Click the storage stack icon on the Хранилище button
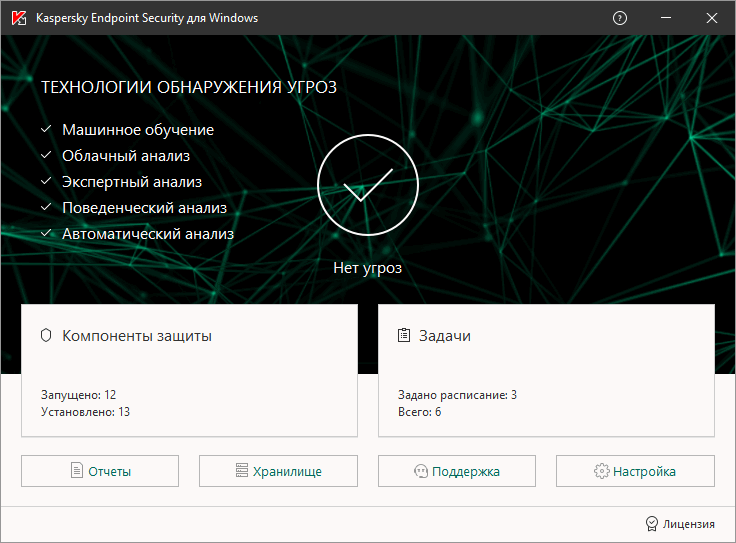 [242, 470]
